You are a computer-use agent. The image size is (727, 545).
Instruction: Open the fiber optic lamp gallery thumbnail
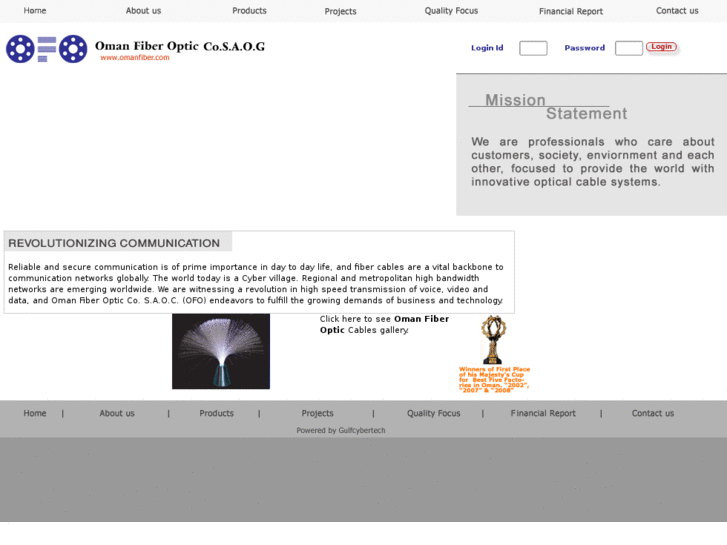point(221,351)
